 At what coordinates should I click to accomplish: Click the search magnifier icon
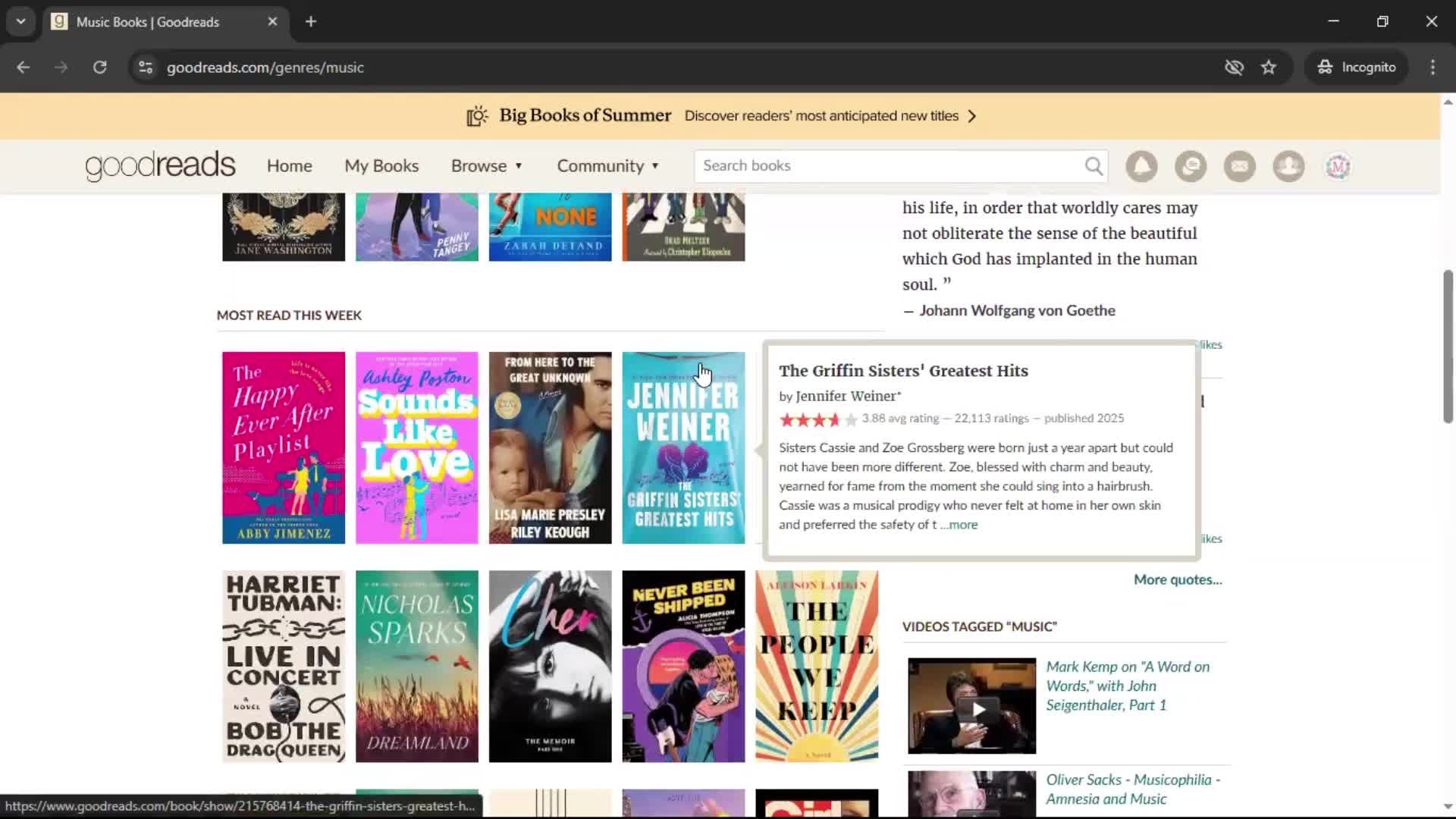click(x=1093, y=166)
